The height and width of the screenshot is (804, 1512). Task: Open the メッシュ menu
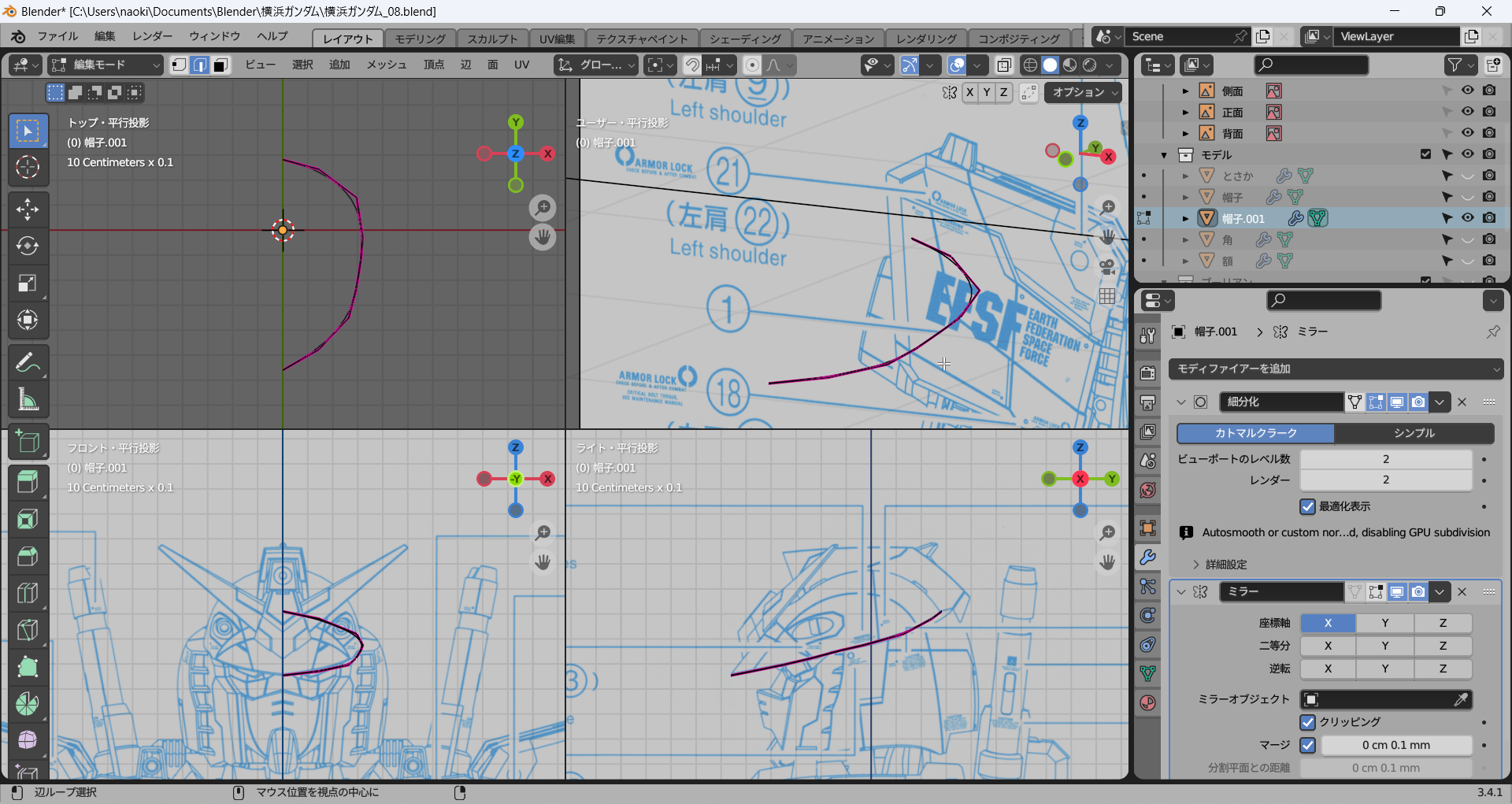[x=386, y=65]
